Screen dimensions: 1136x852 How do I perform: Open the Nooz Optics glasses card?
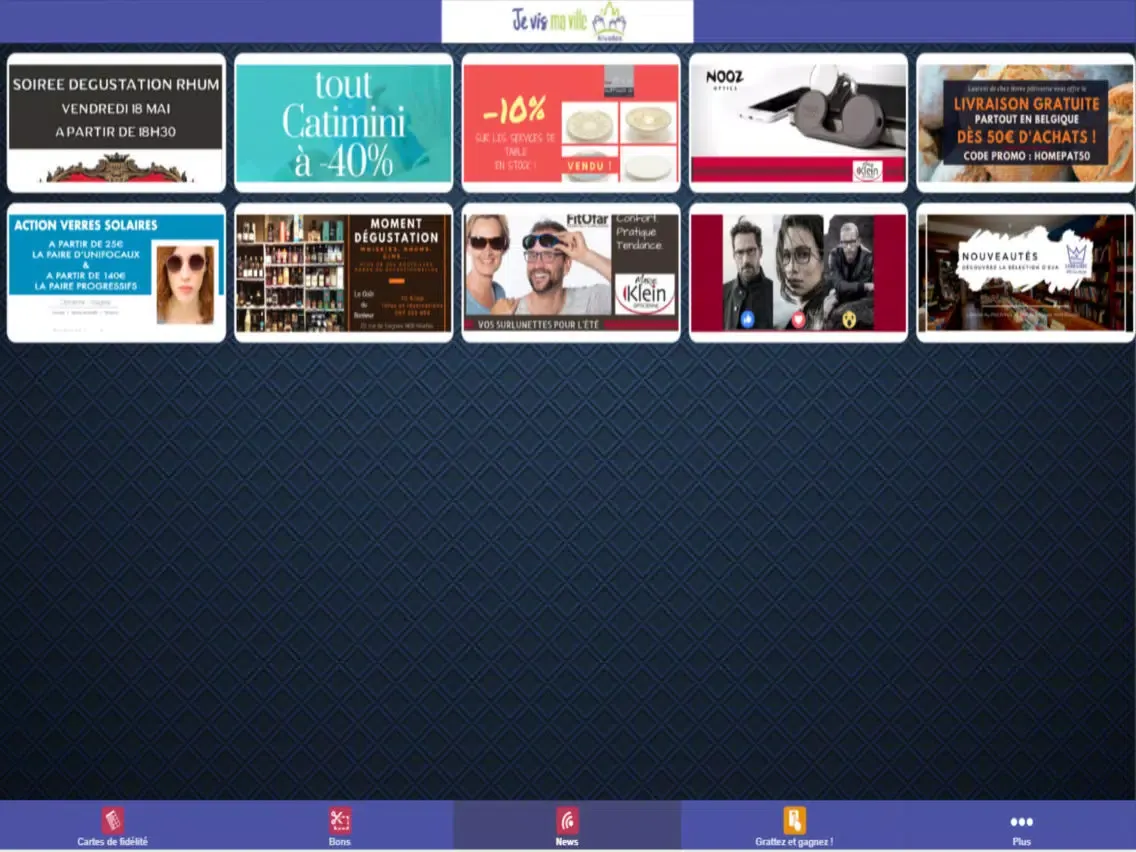[x=798, y=122]
